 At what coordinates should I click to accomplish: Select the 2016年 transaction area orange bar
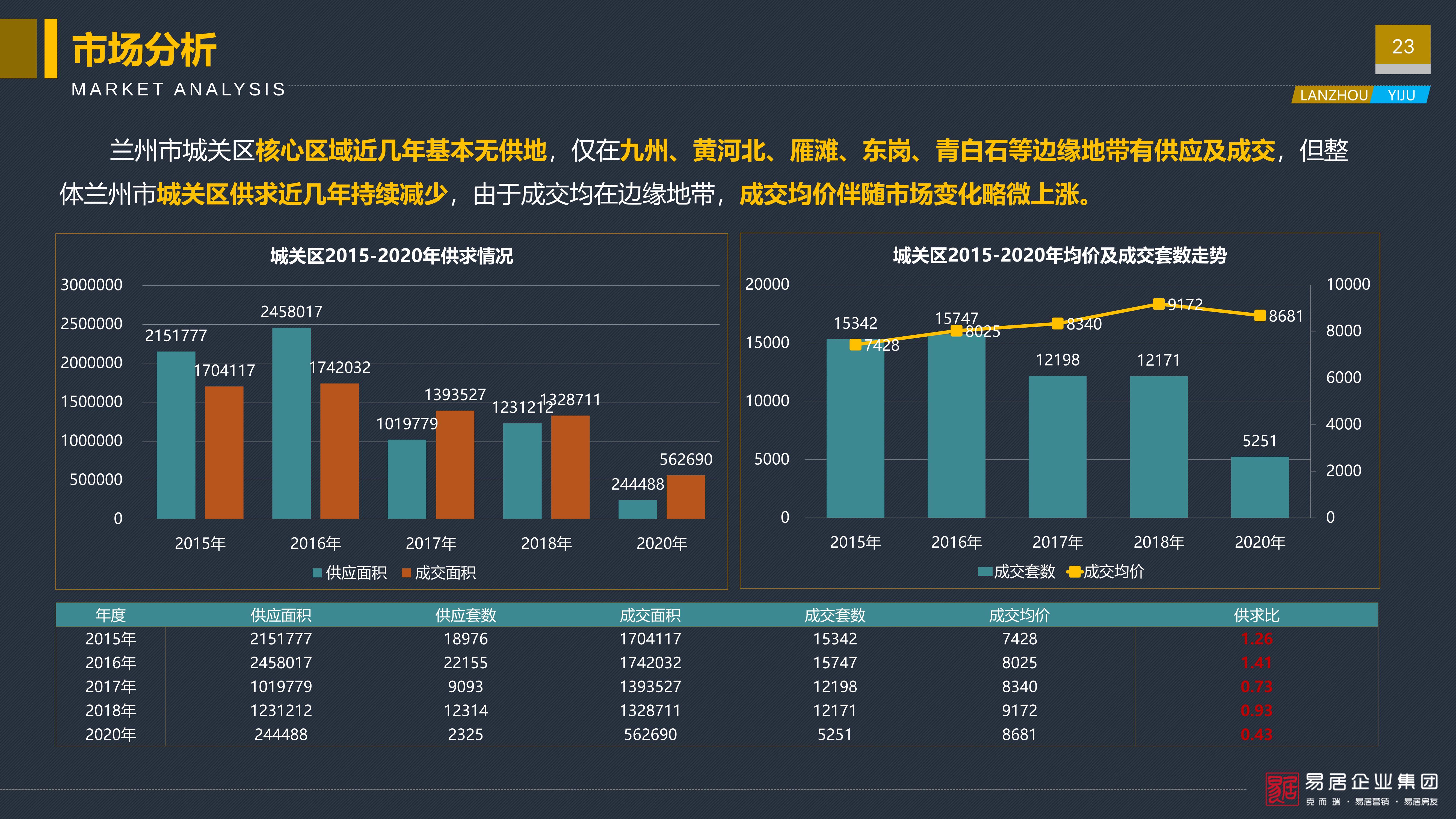point(340,451)
